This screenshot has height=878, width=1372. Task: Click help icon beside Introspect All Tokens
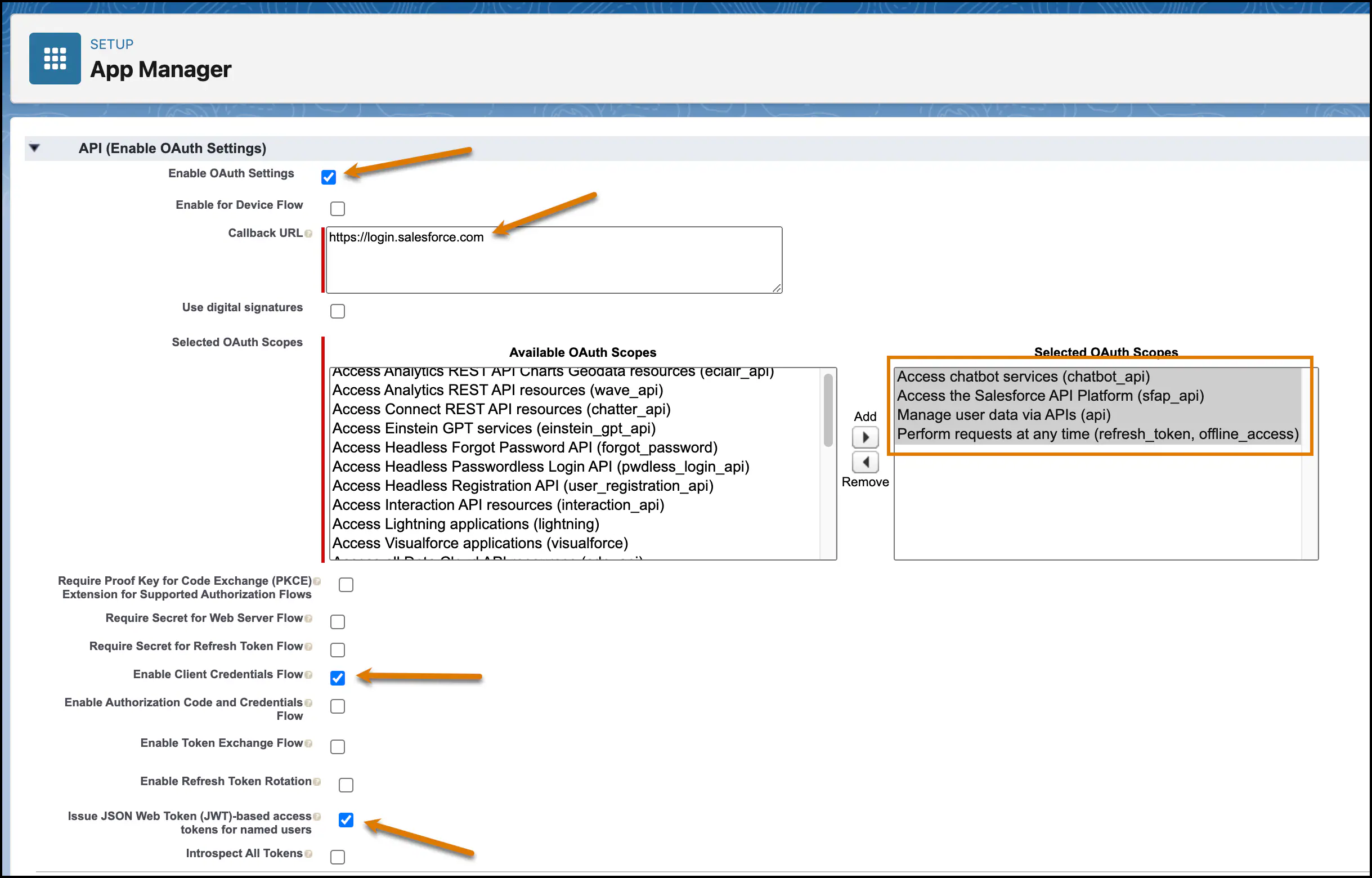click(308, 854)
